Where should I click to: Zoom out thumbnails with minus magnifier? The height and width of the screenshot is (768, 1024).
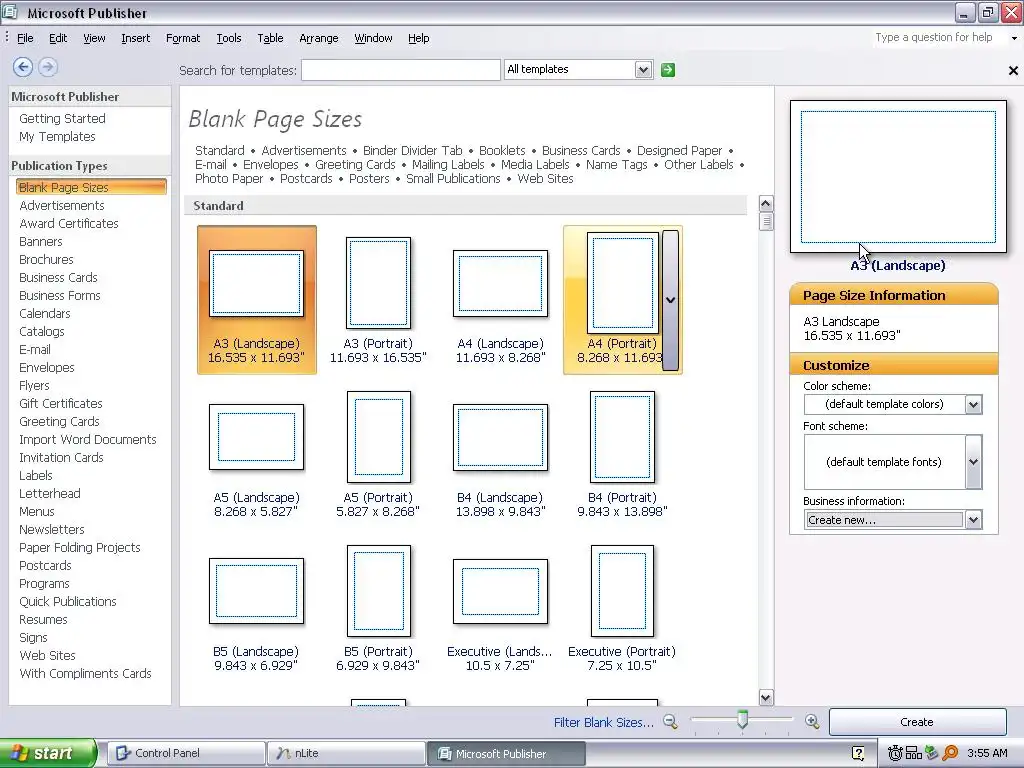(x=670, y=722)
